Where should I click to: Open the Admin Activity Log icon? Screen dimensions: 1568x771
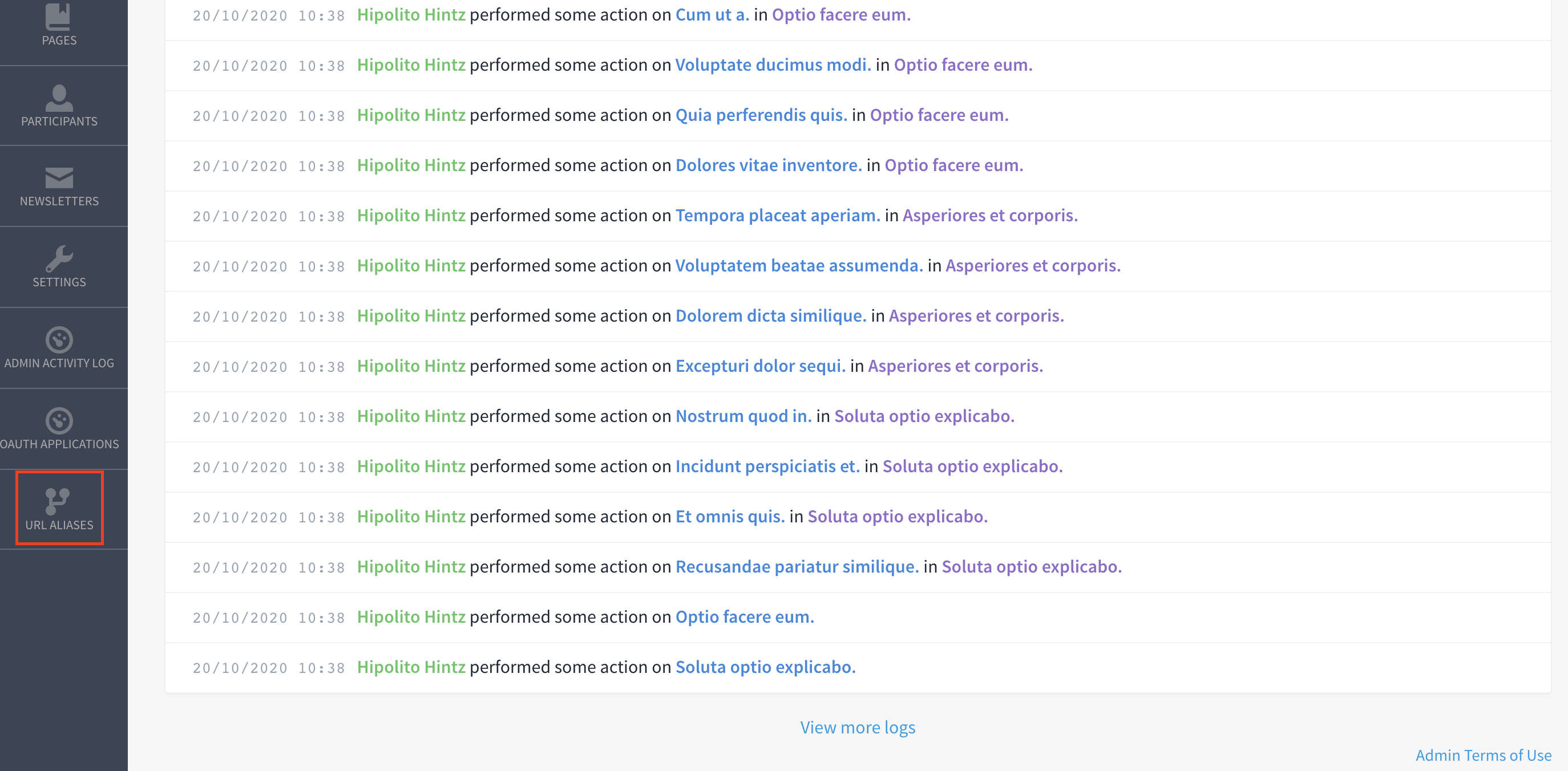59,339
